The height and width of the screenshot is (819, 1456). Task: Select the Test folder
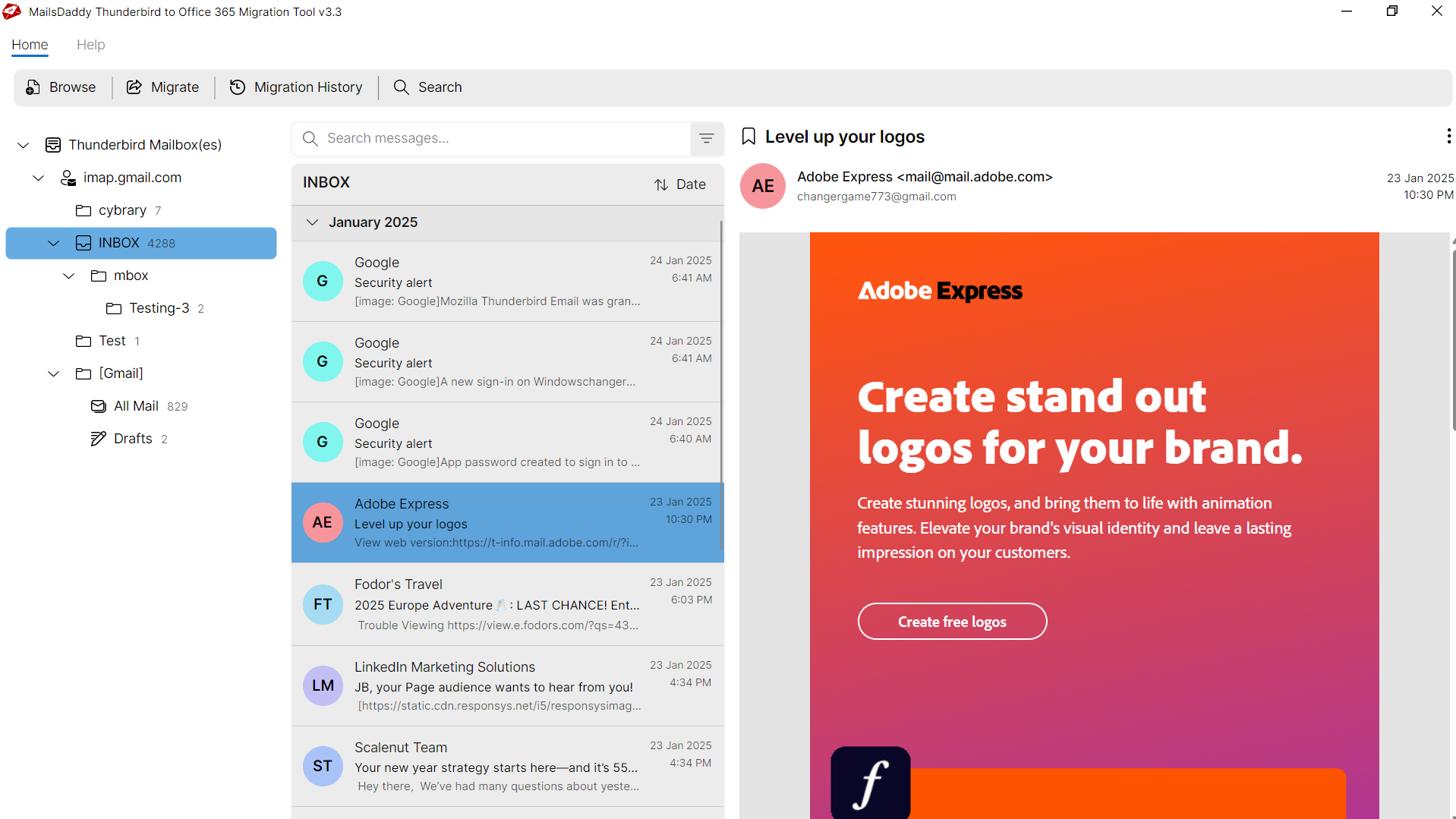140,341
